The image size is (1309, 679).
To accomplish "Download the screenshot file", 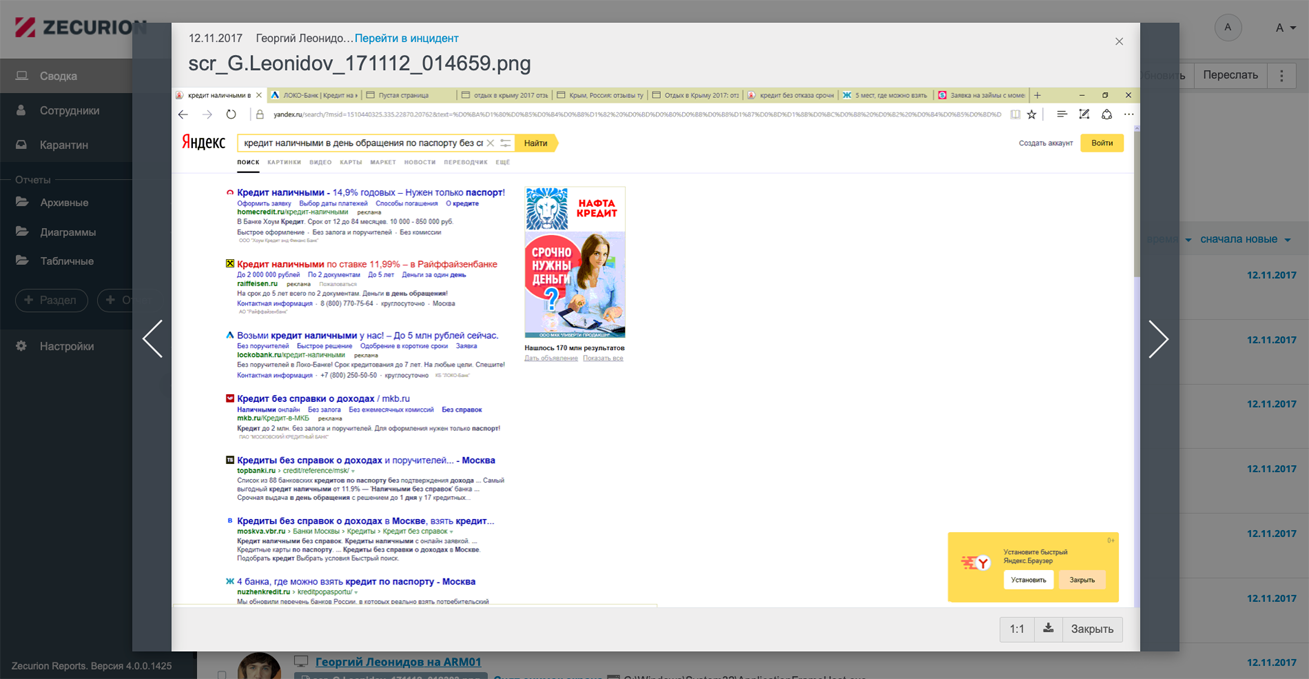I will [1048, 629].
